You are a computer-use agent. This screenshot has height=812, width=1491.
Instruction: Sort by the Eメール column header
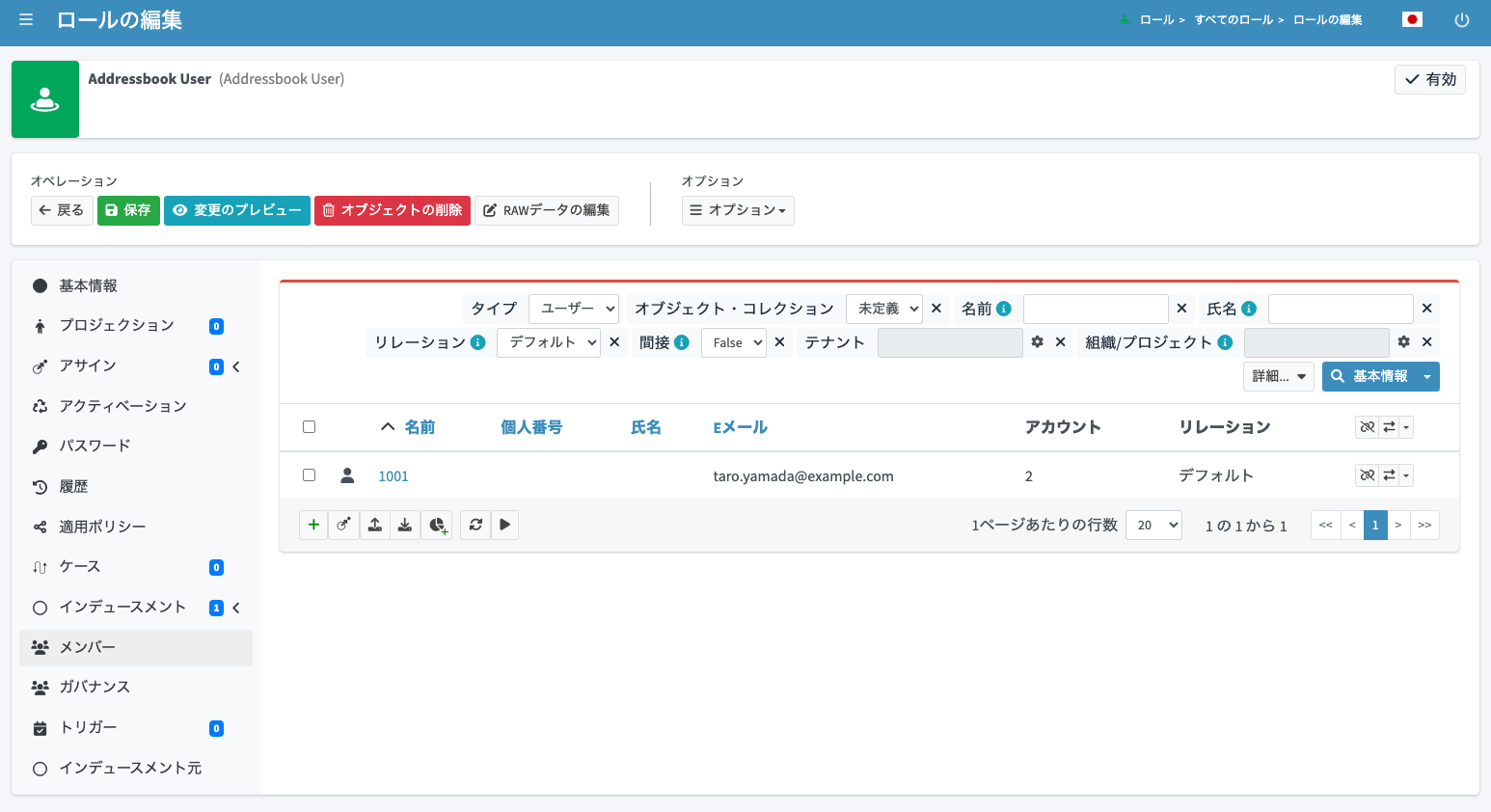740,427
